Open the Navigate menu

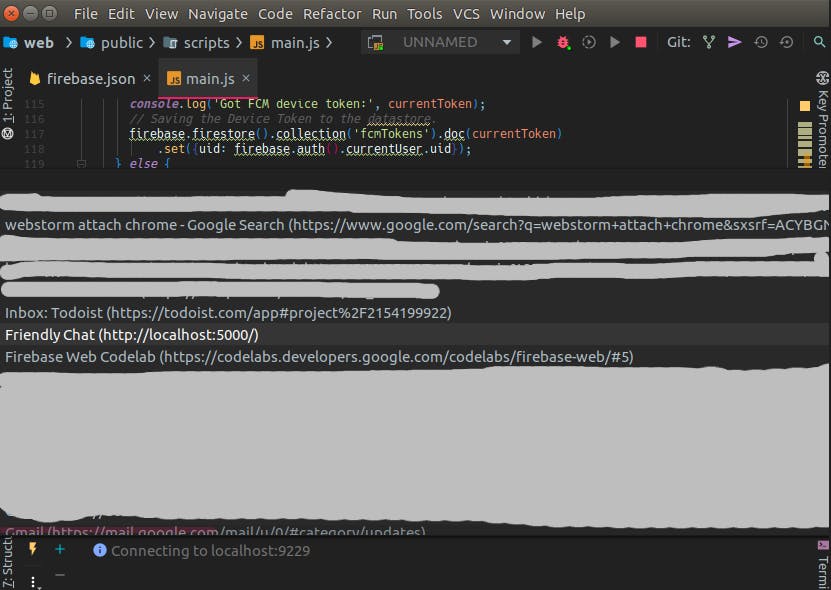point(218,14)
